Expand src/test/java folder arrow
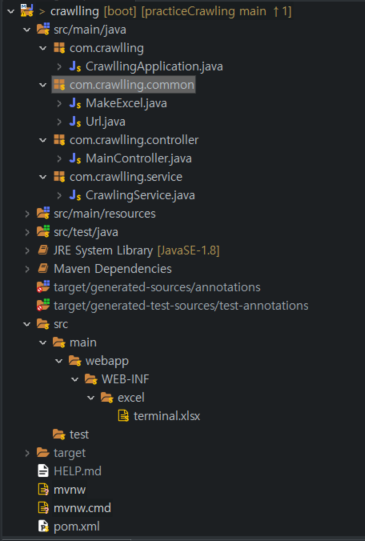The height and width of the screenshot is (541, 365). [27, 232]
